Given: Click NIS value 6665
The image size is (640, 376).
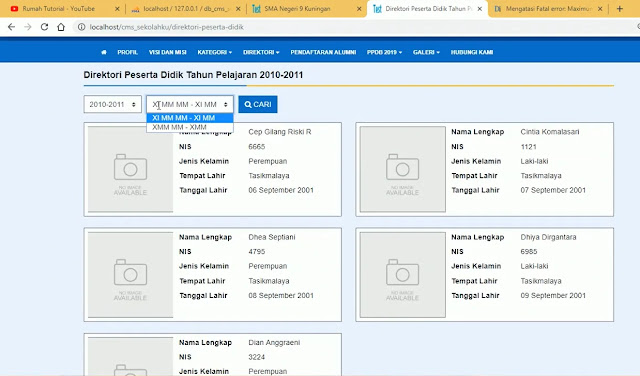Looking at the screenshot, I should [256, 147].
